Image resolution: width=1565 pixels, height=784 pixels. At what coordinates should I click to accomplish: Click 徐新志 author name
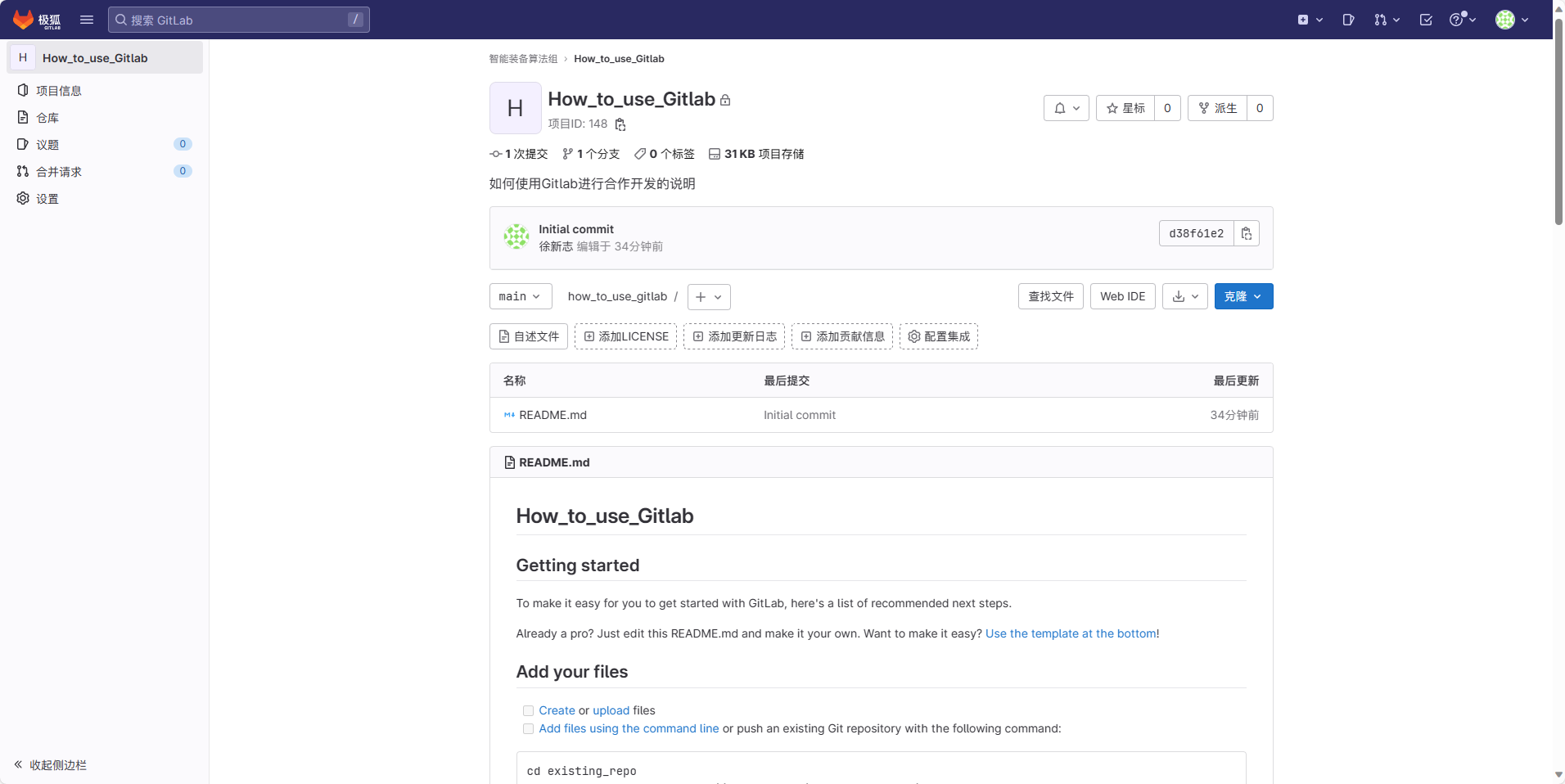[556, 246]
